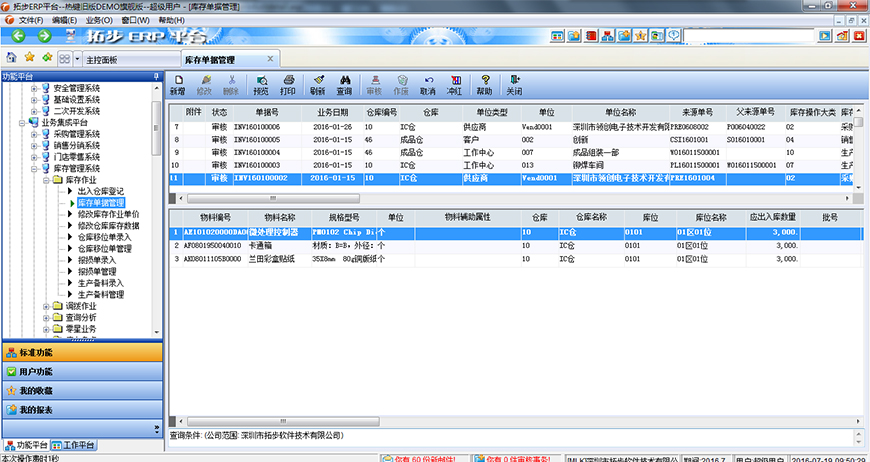Select document row INV160100006
The height and width of the screenshot is (462, 870).
click(257, 128)
